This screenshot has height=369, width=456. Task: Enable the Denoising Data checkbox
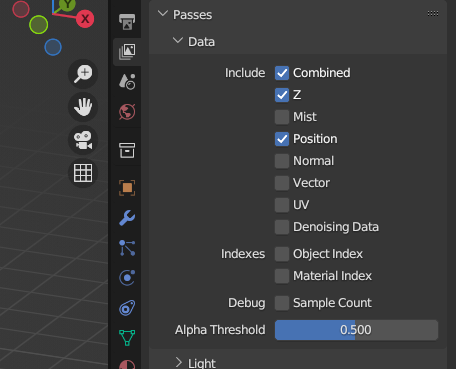[282, 227]
